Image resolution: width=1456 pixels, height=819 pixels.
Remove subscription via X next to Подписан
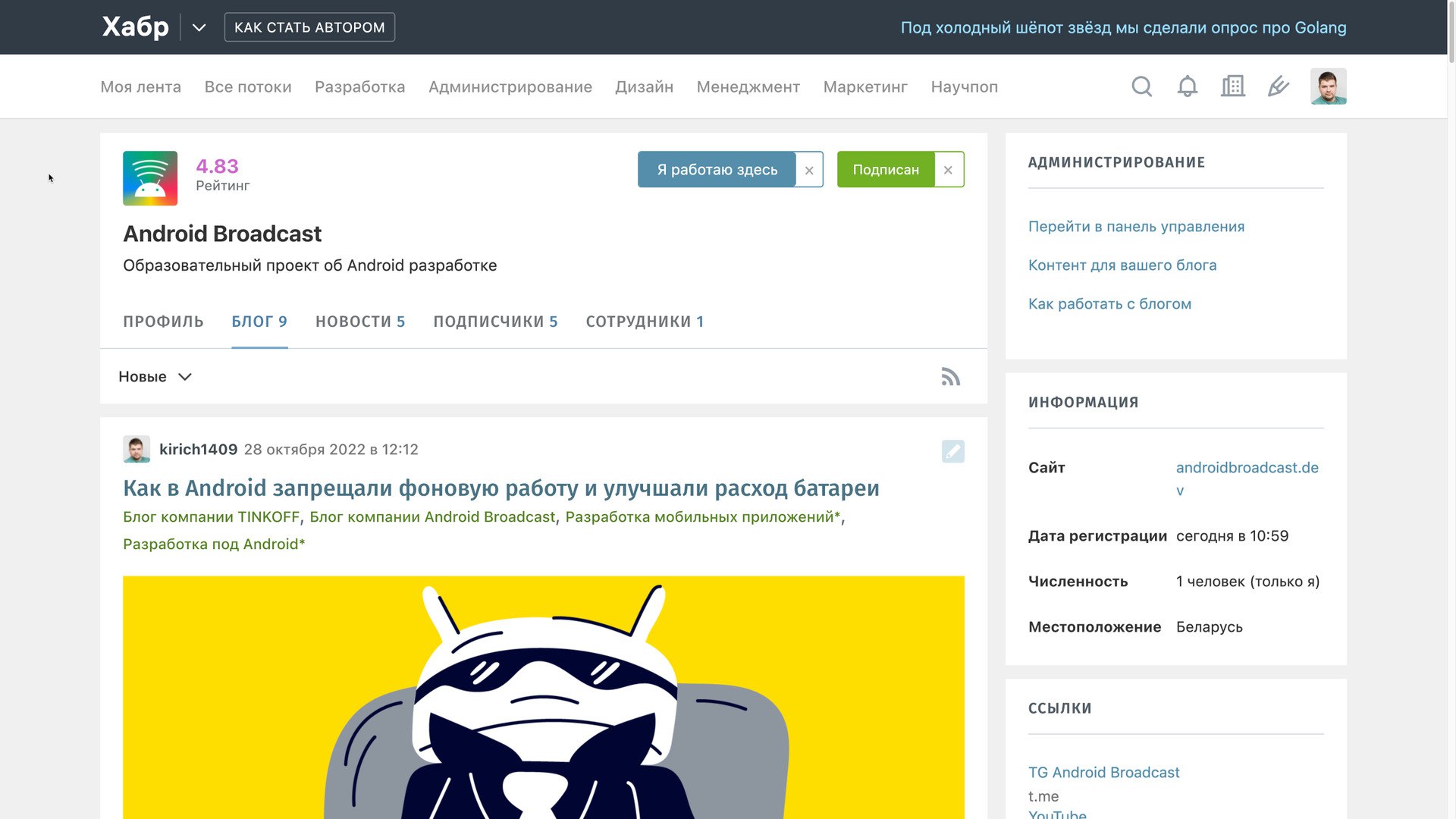(x=948, y=170)
